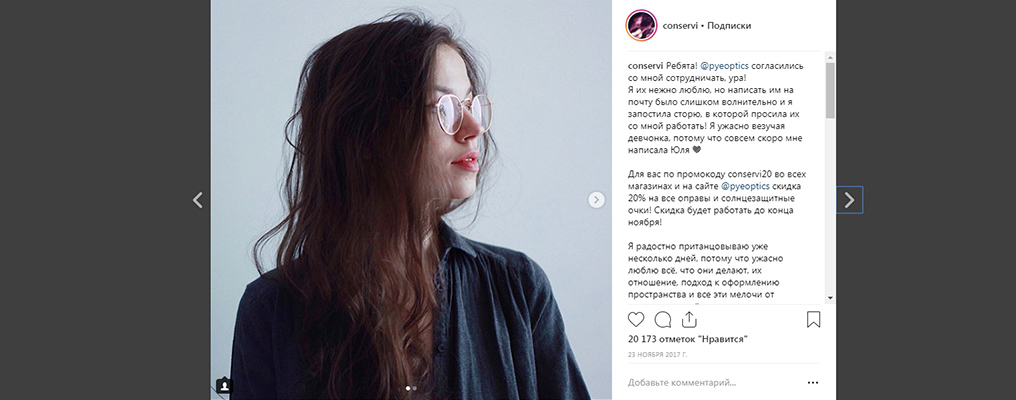
Task: Go to the next photo in the carousel
Action: [596, 200]
